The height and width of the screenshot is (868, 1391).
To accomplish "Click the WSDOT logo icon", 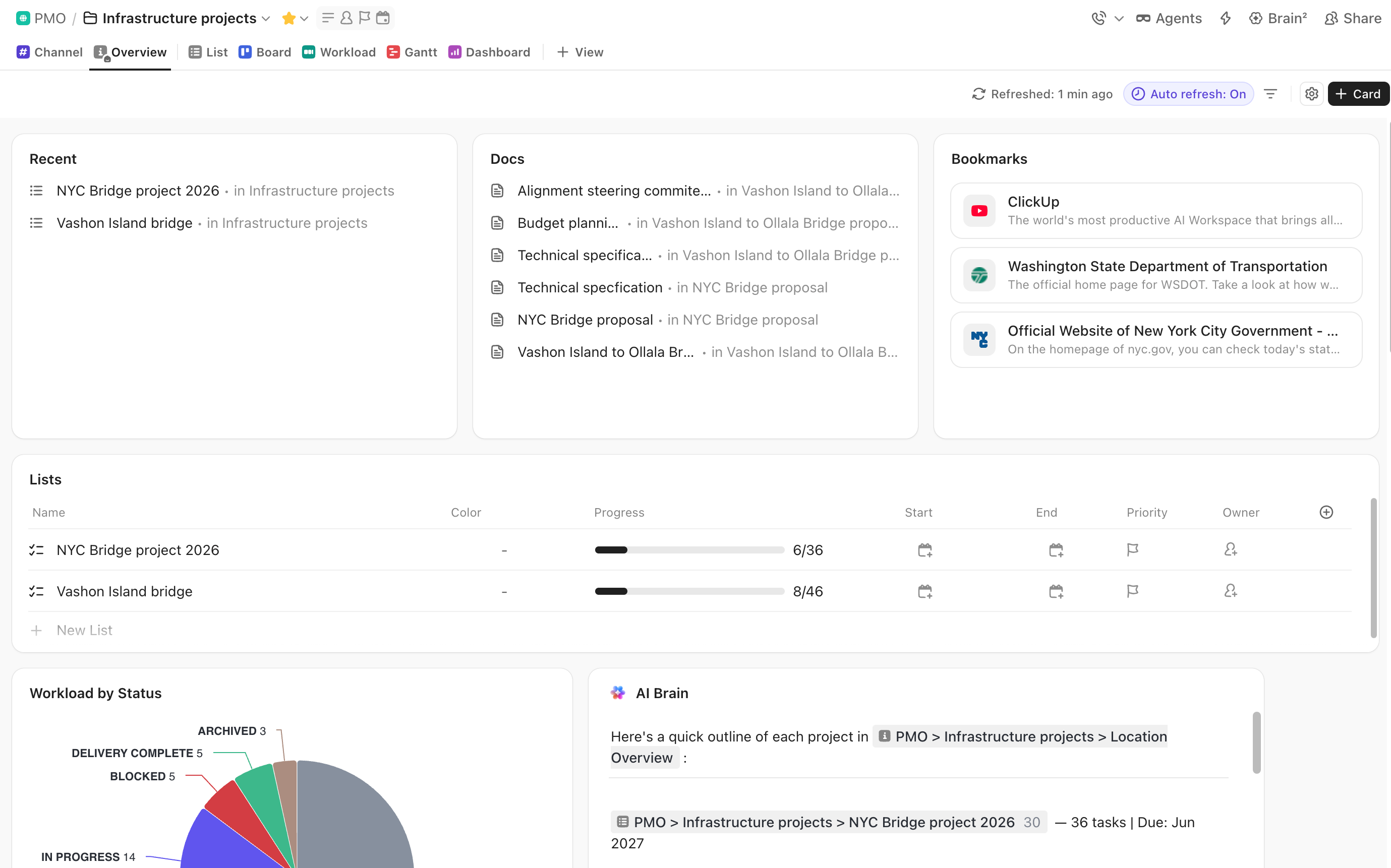I will 979,275.
